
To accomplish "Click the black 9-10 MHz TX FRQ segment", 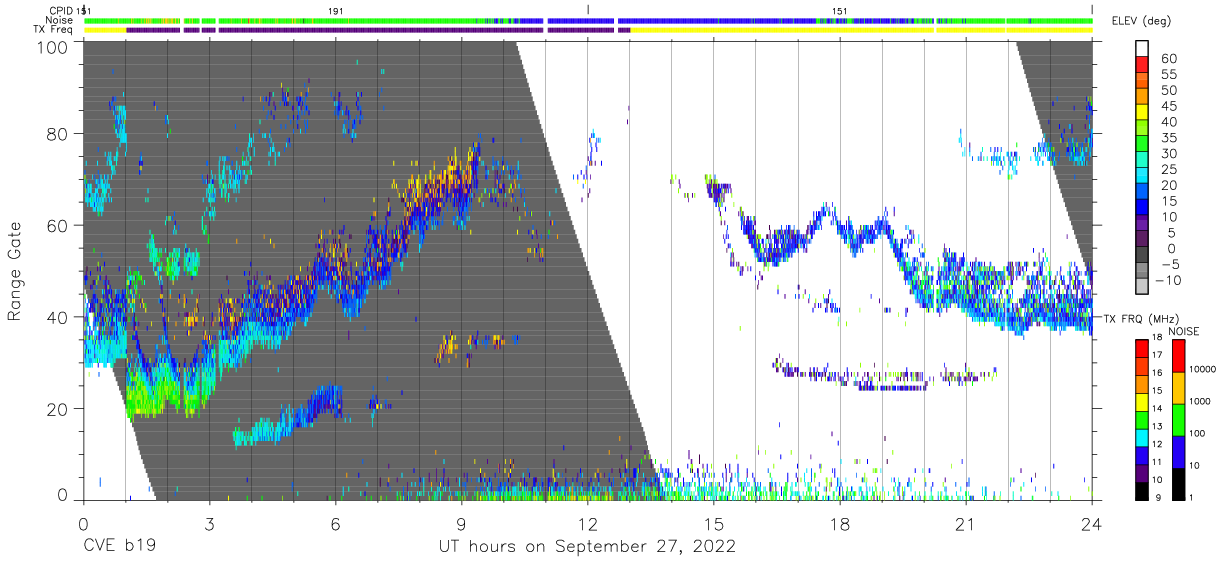I will [1141, 490].
